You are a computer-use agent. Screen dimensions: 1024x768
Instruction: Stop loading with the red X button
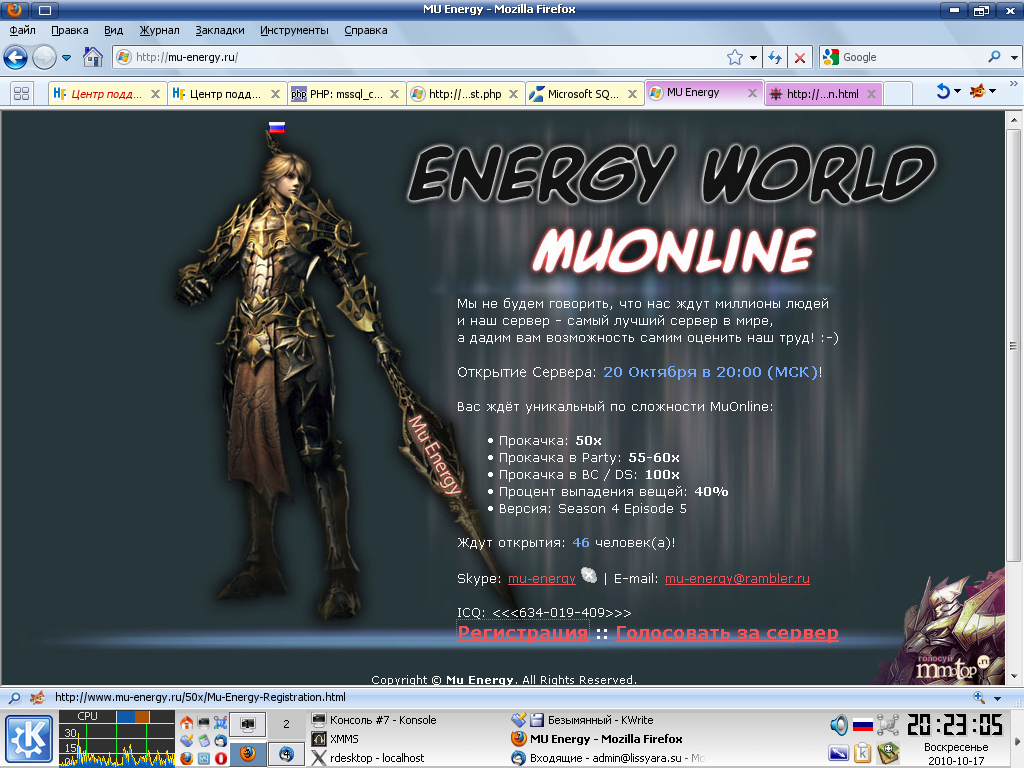799,57
